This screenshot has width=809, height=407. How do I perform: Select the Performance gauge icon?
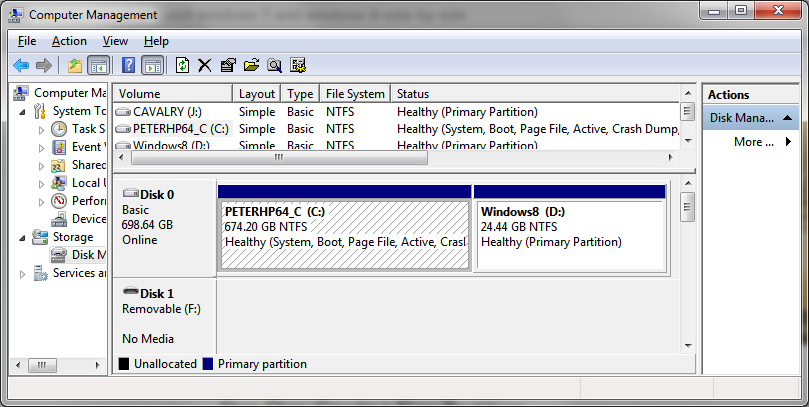tap(59, 201)
